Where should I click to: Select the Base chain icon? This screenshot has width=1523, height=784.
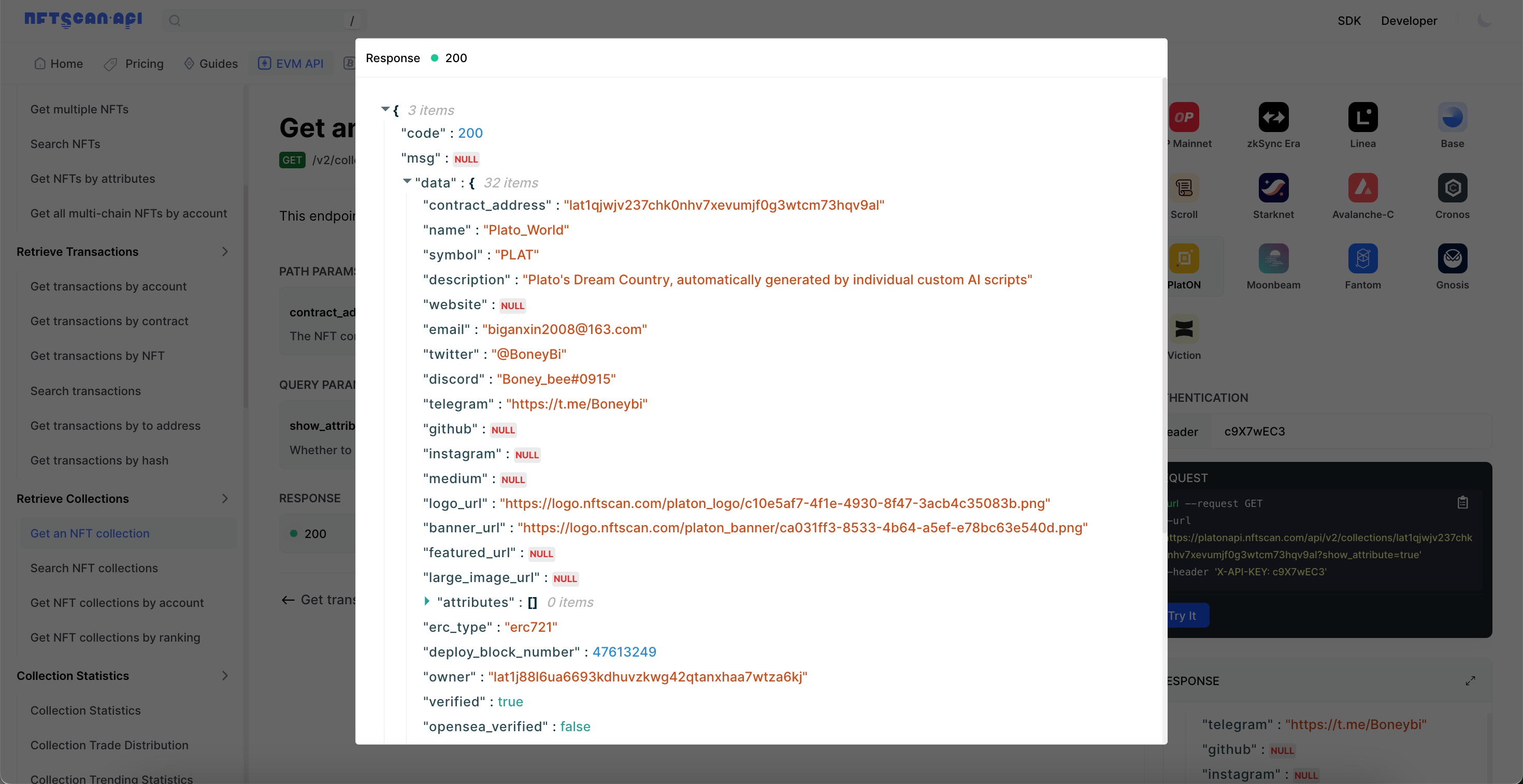tap(1453, 117)
